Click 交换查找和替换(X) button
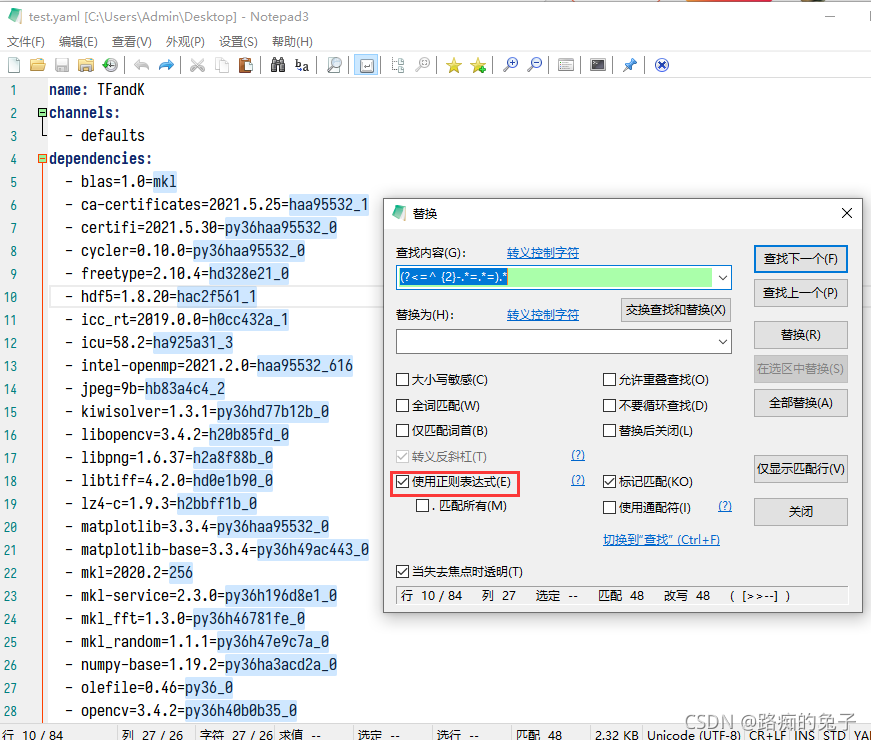 [x=675, y=310]
